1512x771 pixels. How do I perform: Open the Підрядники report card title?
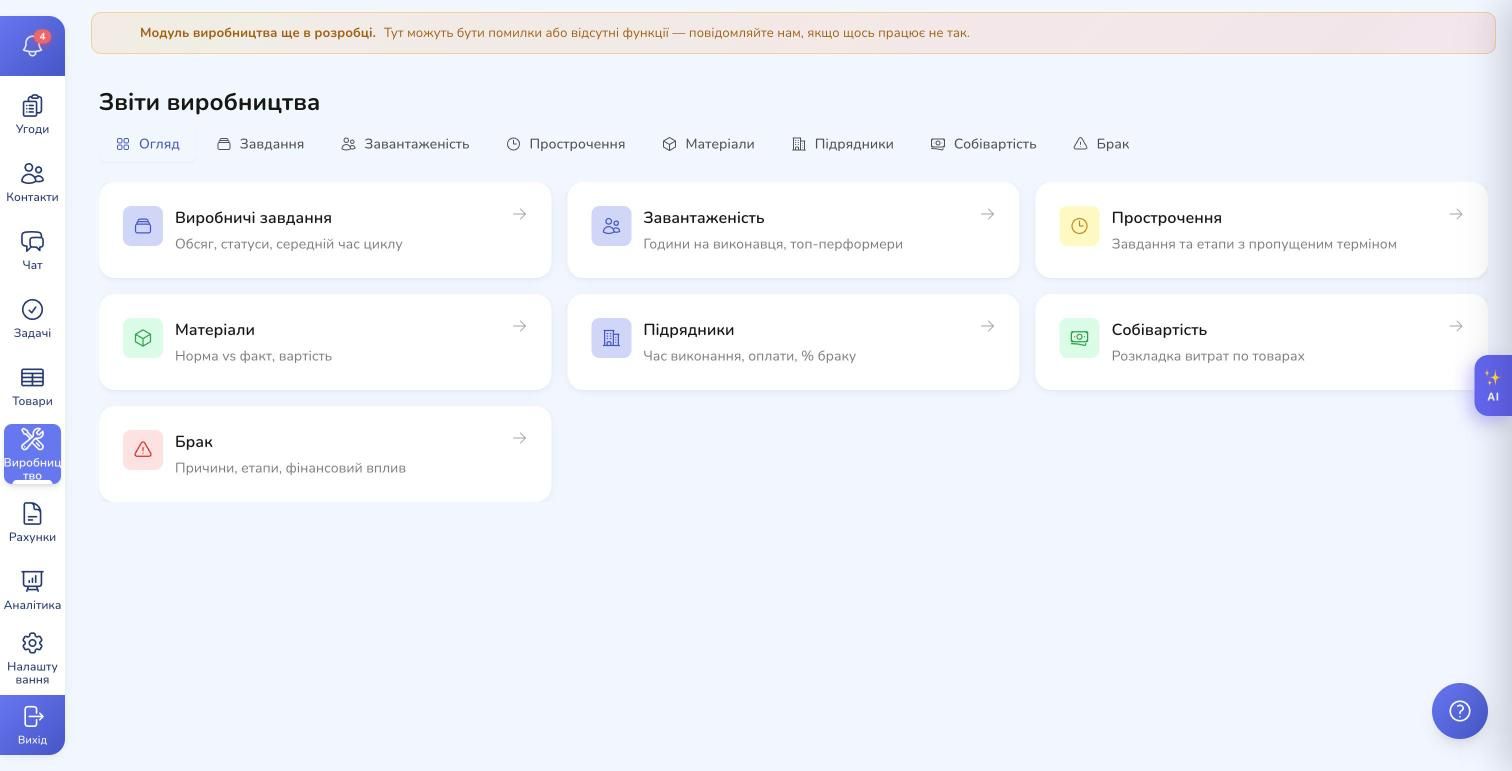[689, 330]
